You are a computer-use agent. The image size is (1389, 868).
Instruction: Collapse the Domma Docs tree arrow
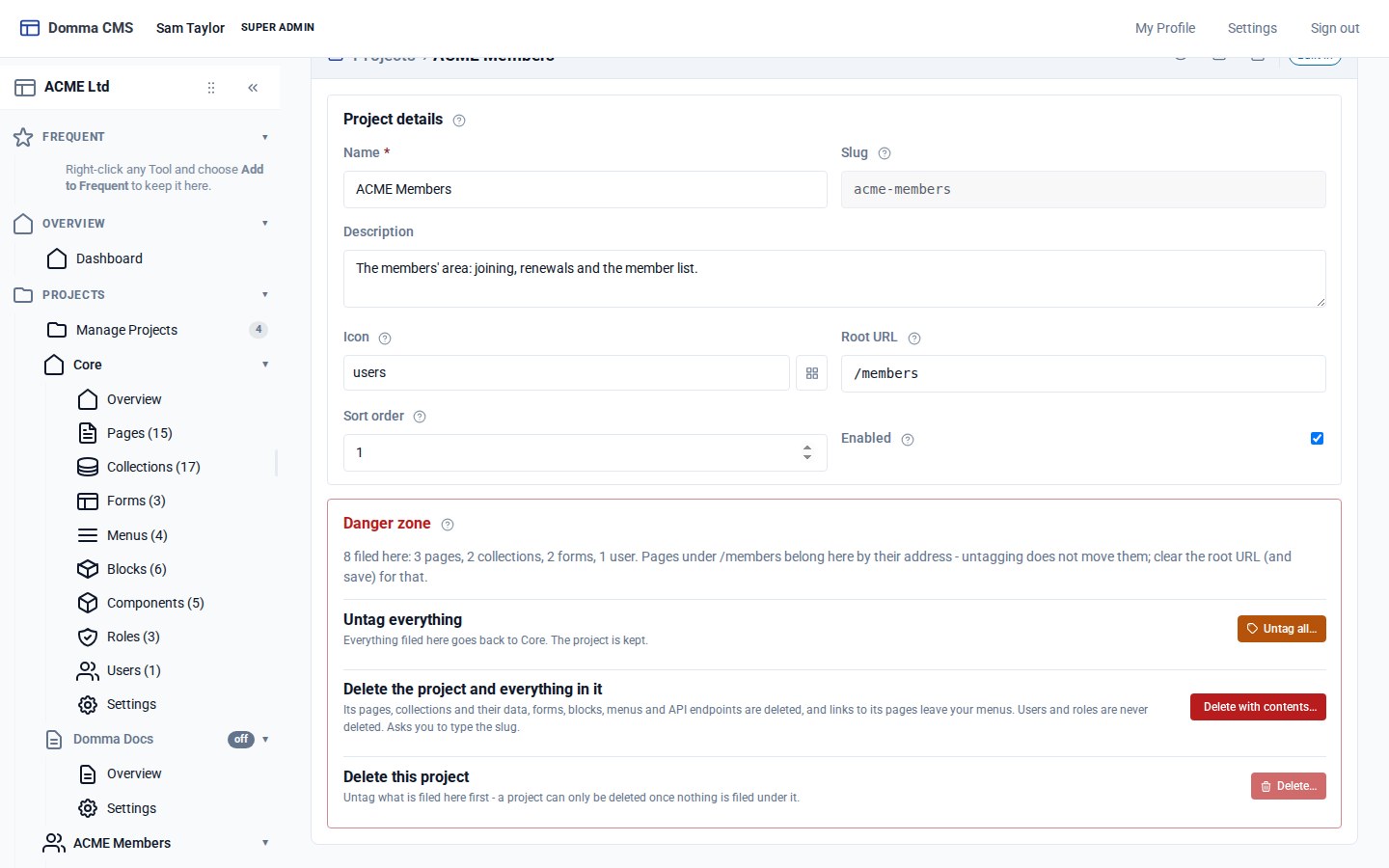[265, 740]
